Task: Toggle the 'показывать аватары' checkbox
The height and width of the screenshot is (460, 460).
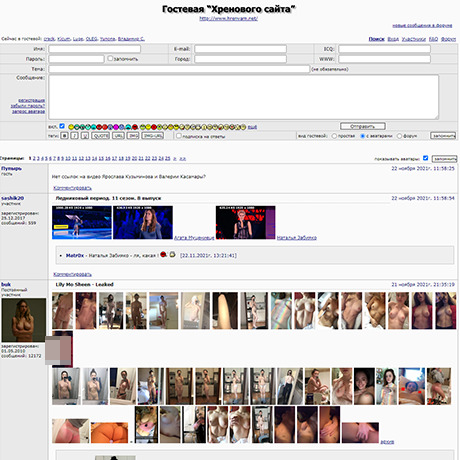Action: [425, 158]
